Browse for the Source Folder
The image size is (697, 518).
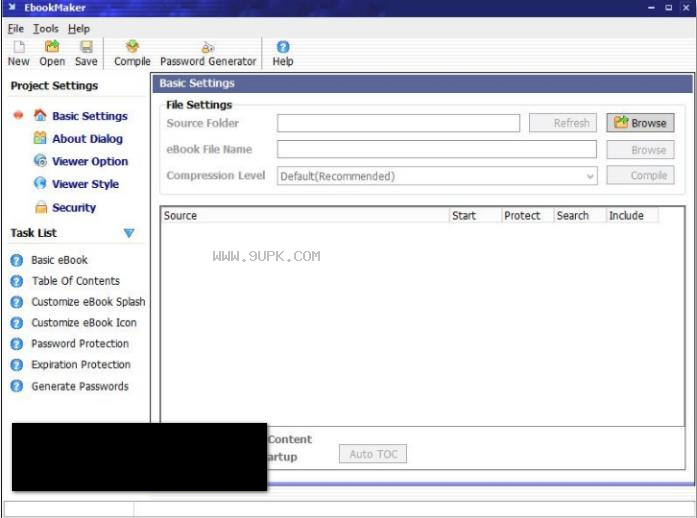640,123
